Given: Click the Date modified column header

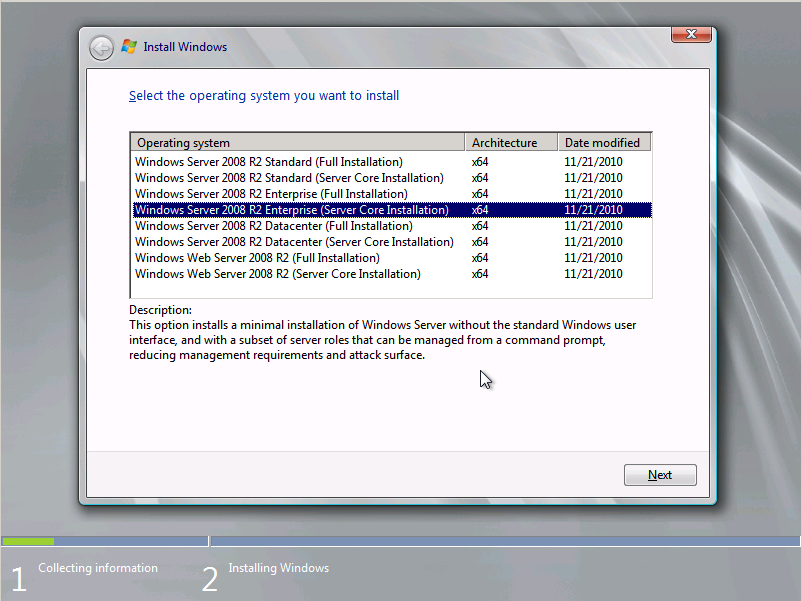Looking at the screenshot, I should point(604,143).
